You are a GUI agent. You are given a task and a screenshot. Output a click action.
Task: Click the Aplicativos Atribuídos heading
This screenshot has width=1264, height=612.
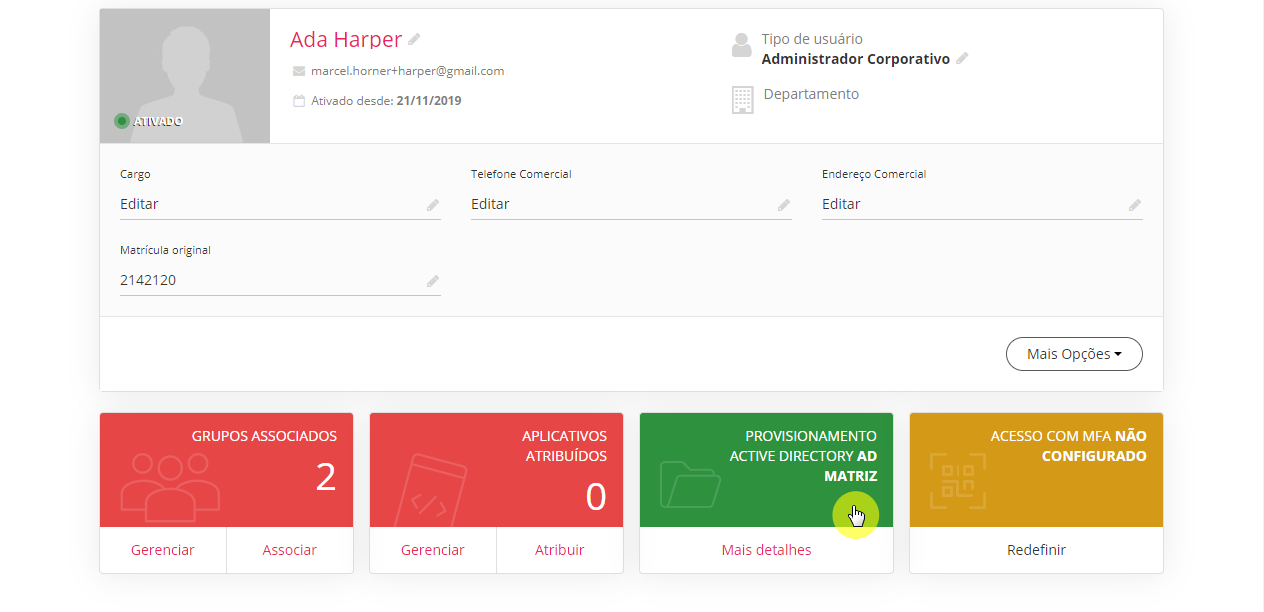[564, 446]
